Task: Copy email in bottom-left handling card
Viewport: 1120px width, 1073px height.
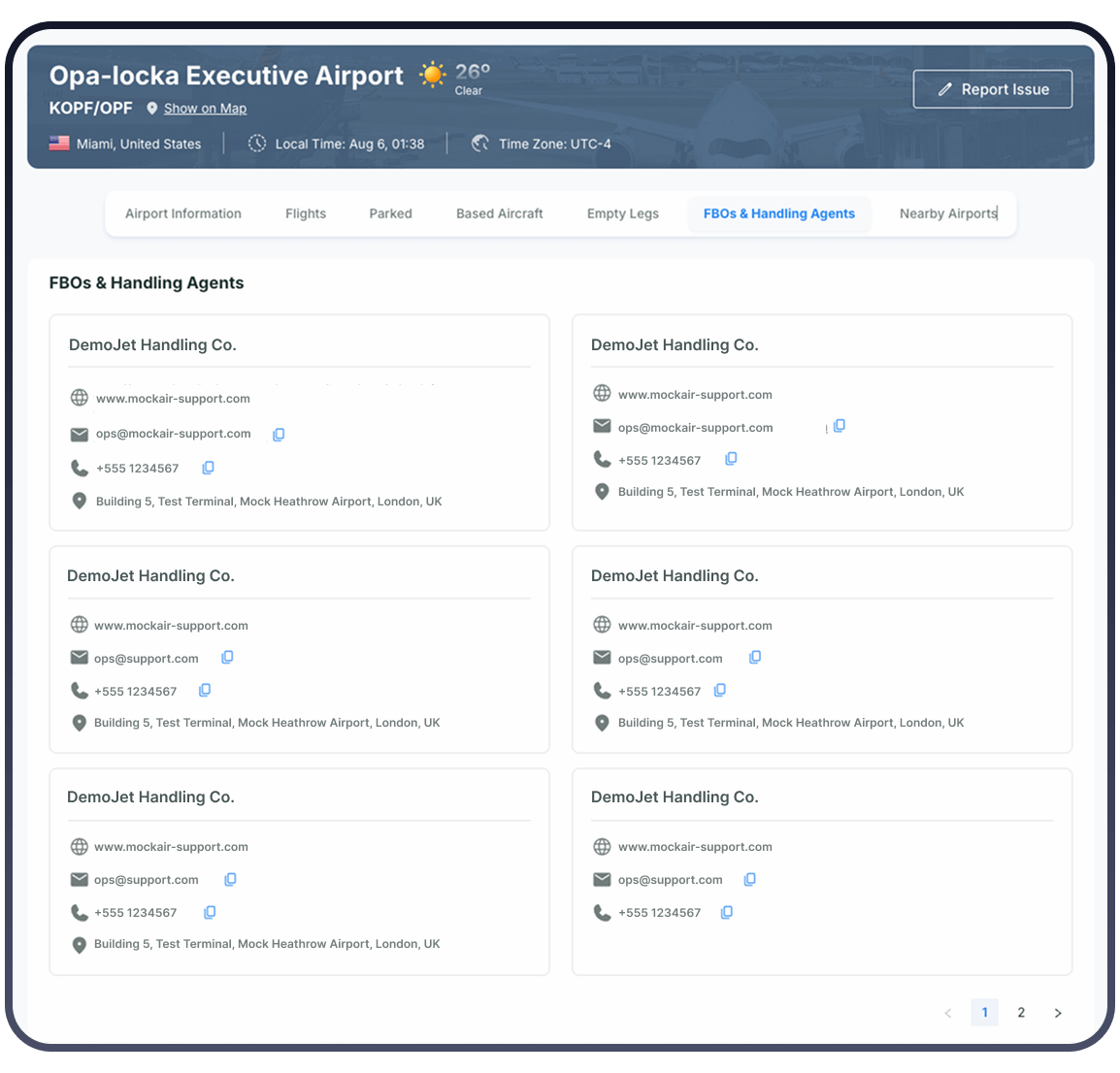Action: [x=230, y=880]
